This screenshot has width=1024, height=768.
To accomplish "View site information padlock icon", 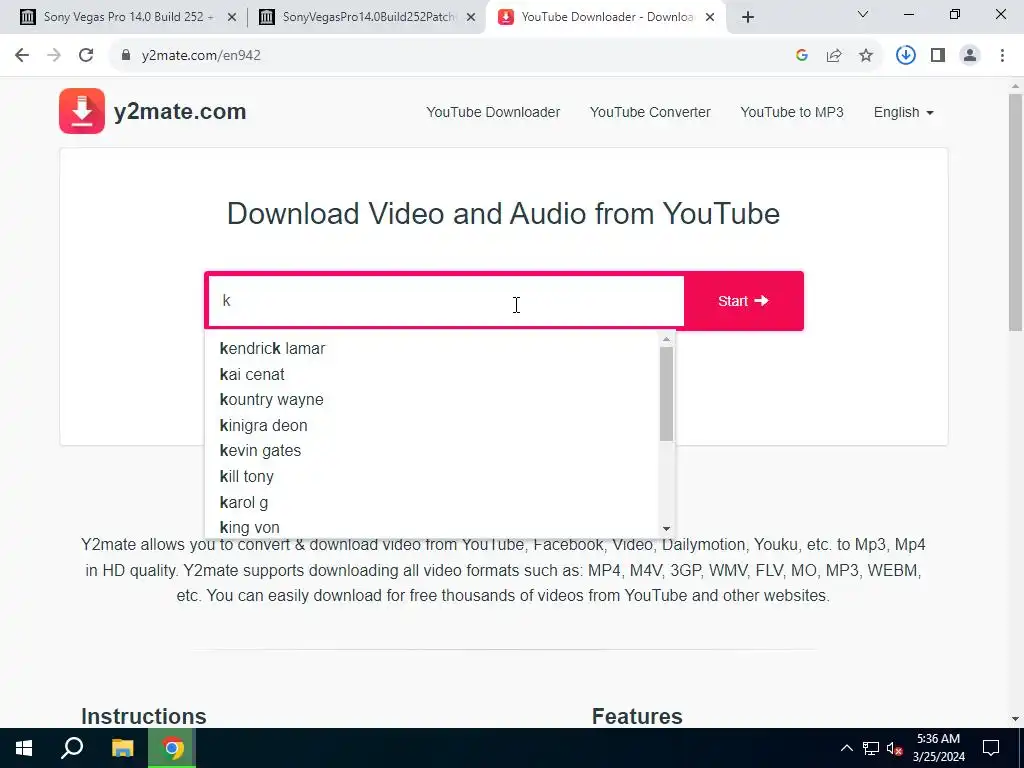I will pyautogui.click(x=126, y=55).
